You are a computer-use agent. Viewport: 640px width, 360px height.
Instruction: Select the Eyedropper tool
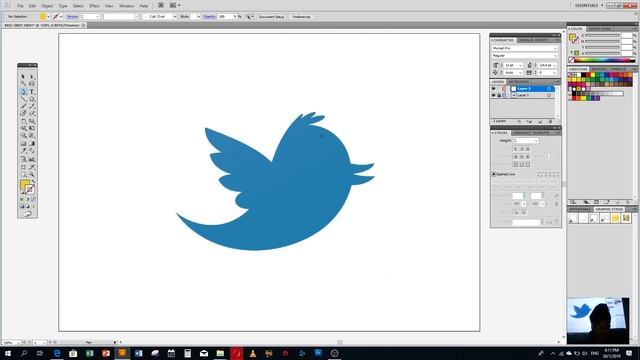[x=23, y=151]
